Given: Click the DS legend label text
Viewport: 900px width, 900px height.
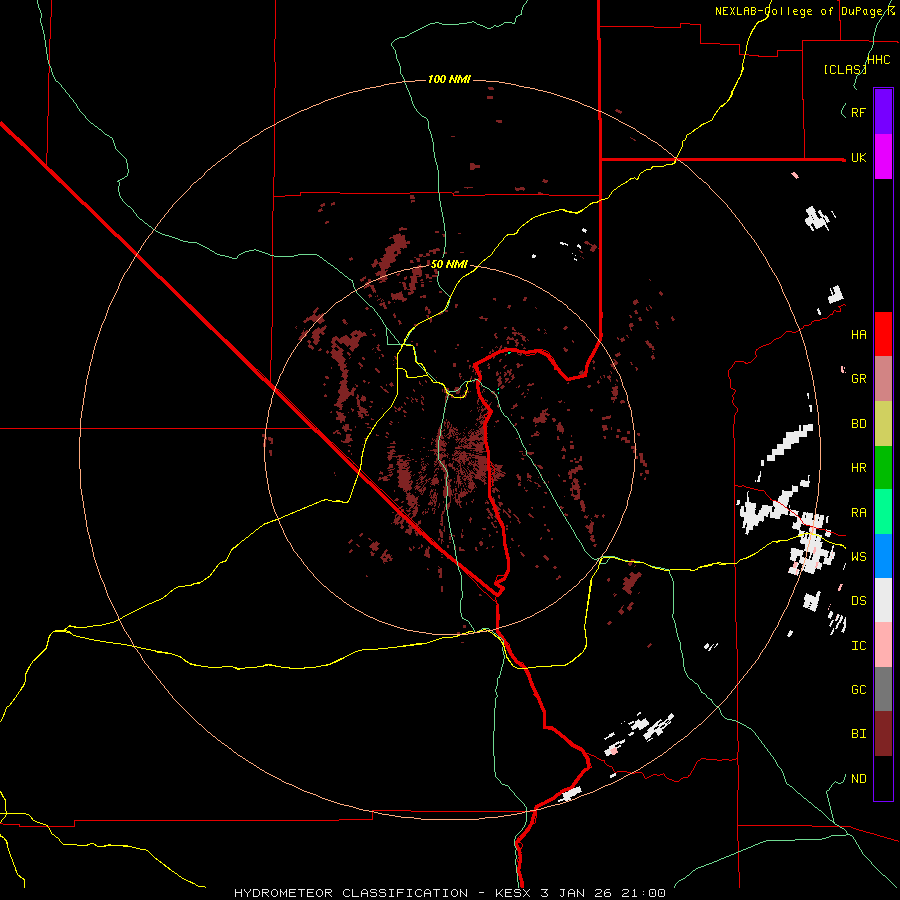Looking at the screenshot, I should point(858,601).
